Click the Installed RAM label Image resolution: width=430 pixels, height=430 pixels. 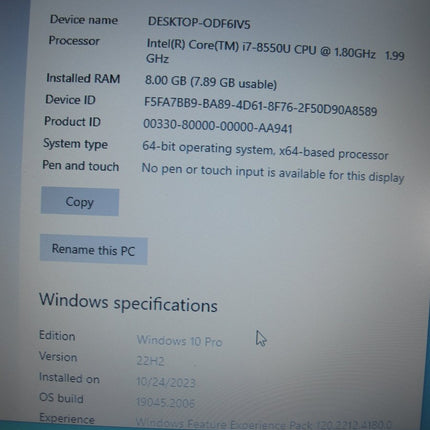coord(83,78)
